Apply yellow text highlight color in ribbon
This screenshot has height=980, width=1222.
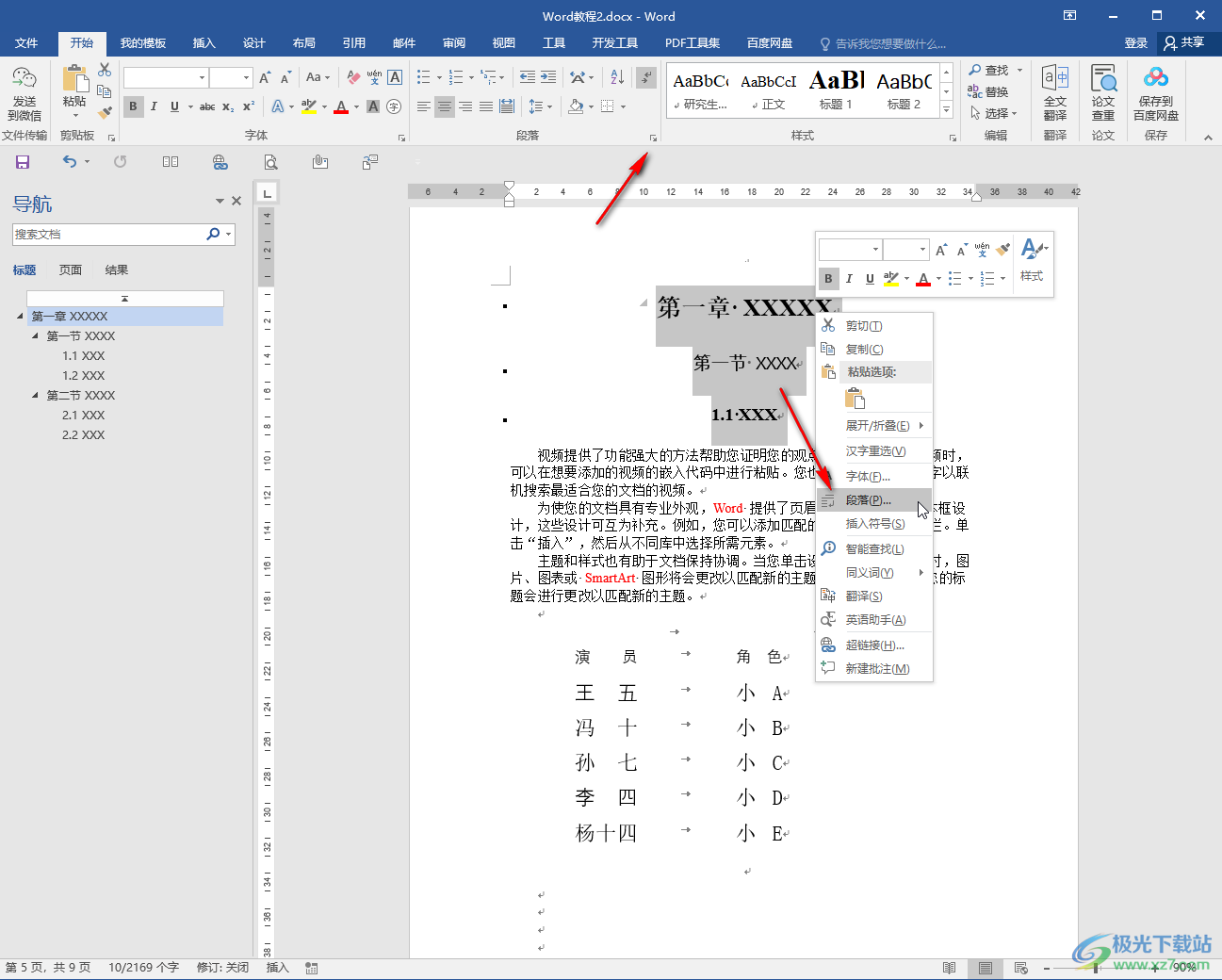309,106
